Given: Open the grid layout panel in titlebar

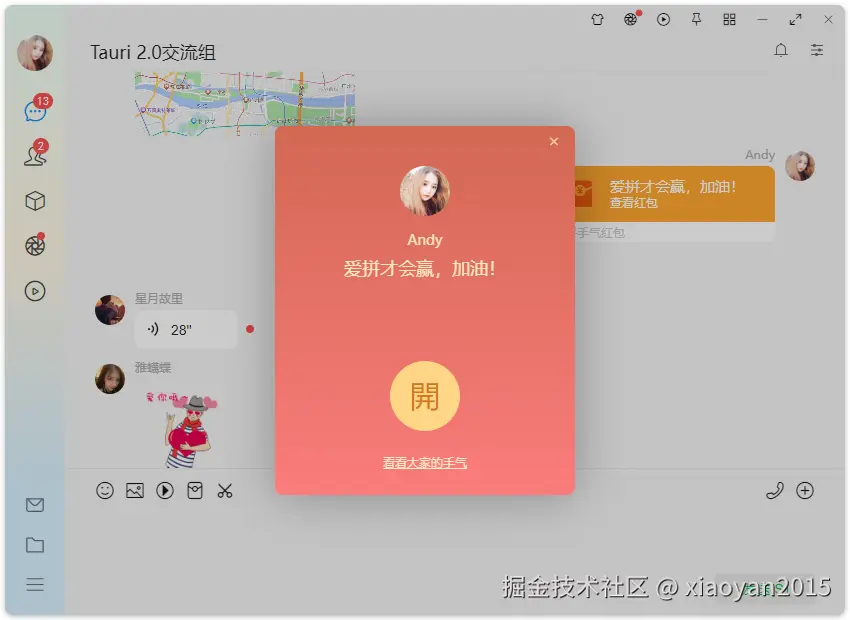Looking at the screenshot, I should 730,19.
